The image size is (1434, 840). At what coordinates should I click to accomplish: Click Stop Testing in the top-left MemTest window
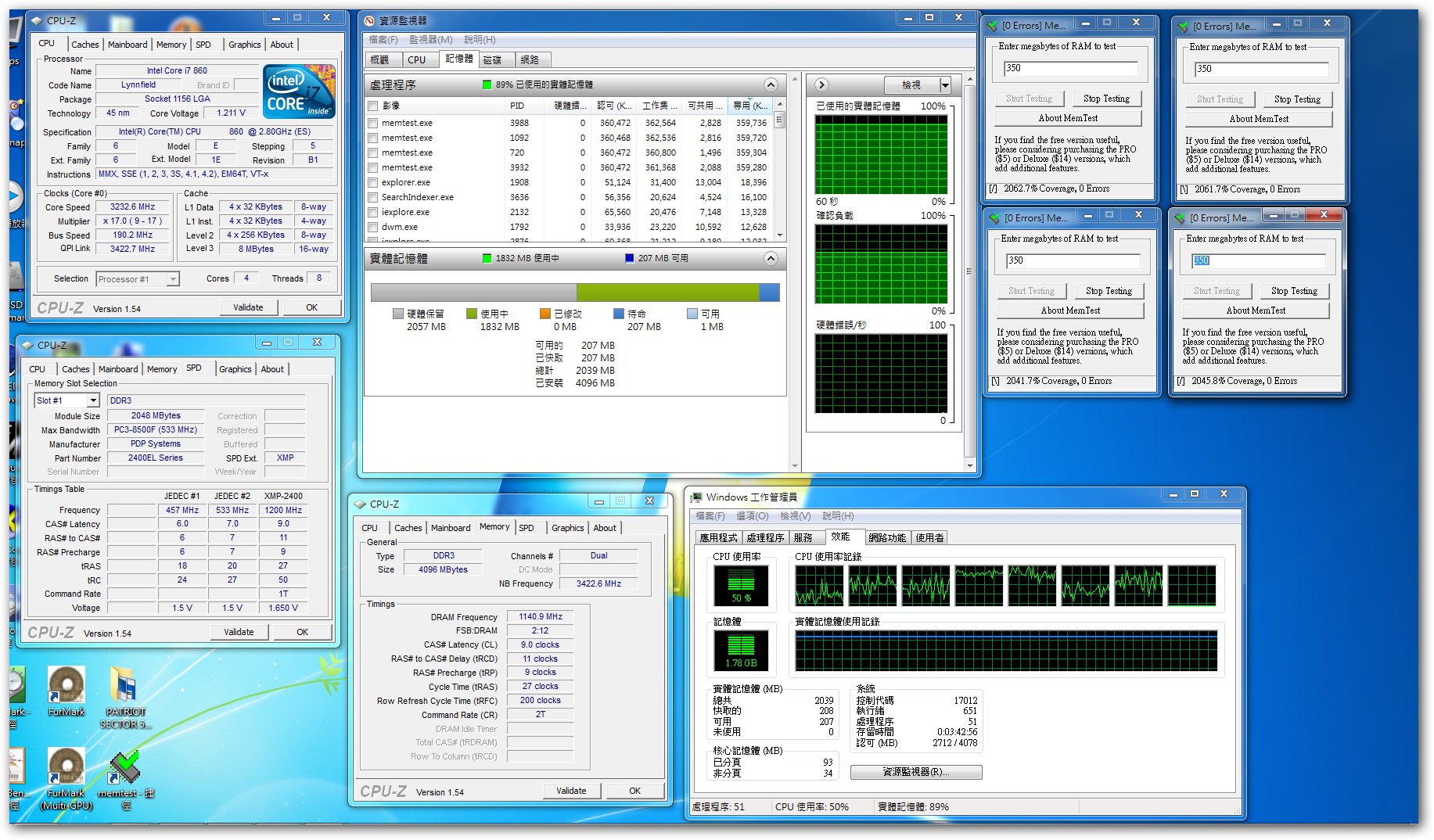pyautogui.click(x=1106, y=99)
